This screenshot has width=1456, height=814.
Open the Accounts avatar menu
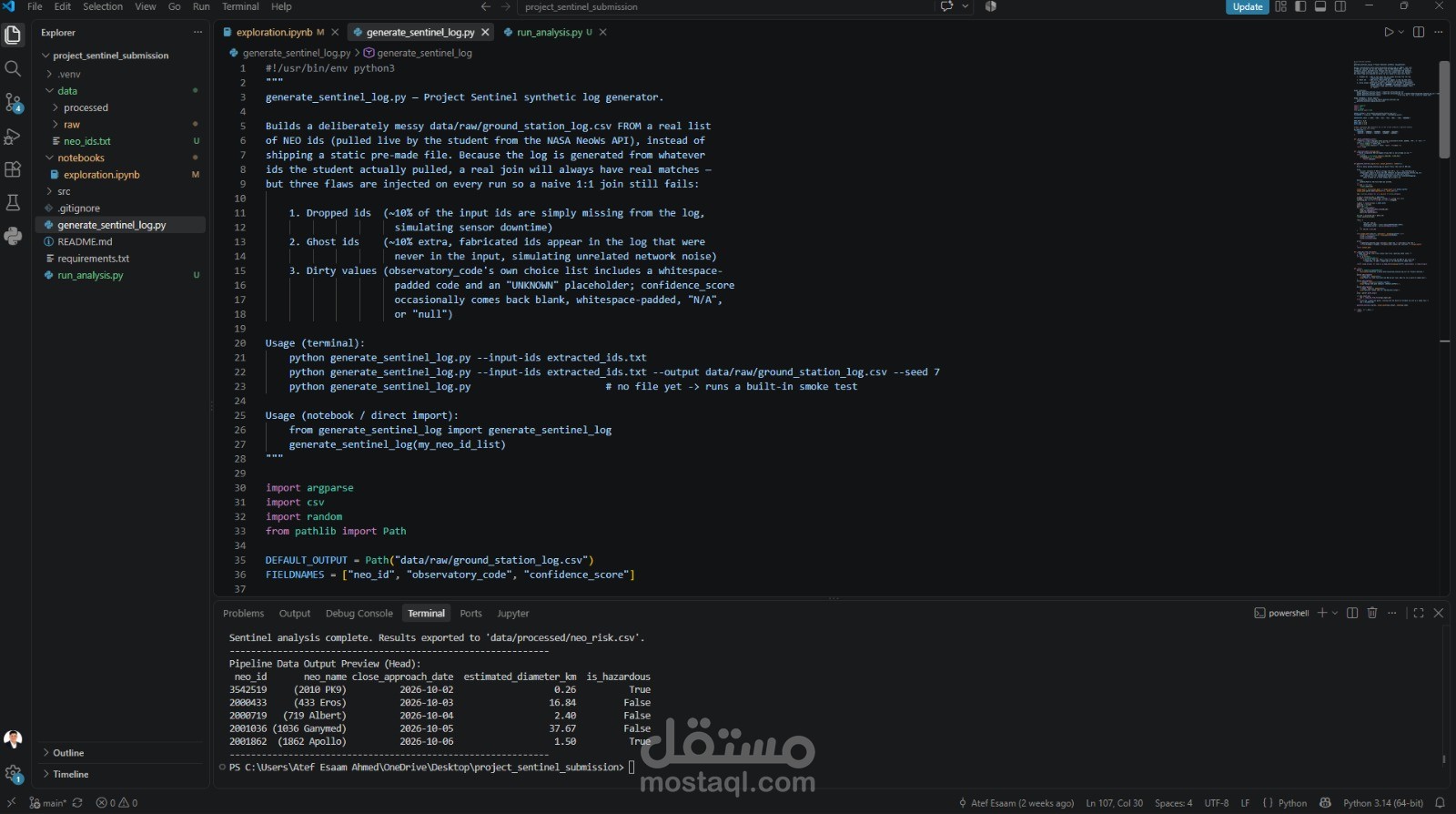[x=13, y=739]
